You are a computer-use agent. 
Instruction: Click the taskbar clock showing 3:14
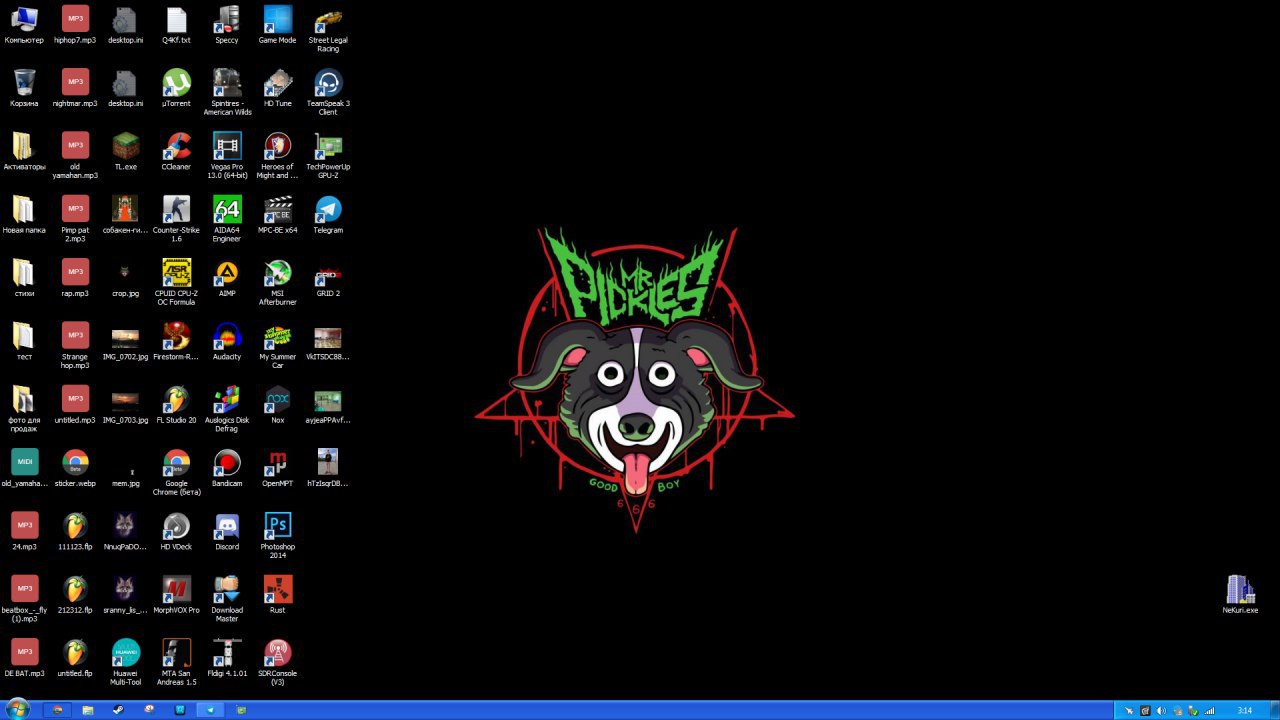(x=1245, y=711)
